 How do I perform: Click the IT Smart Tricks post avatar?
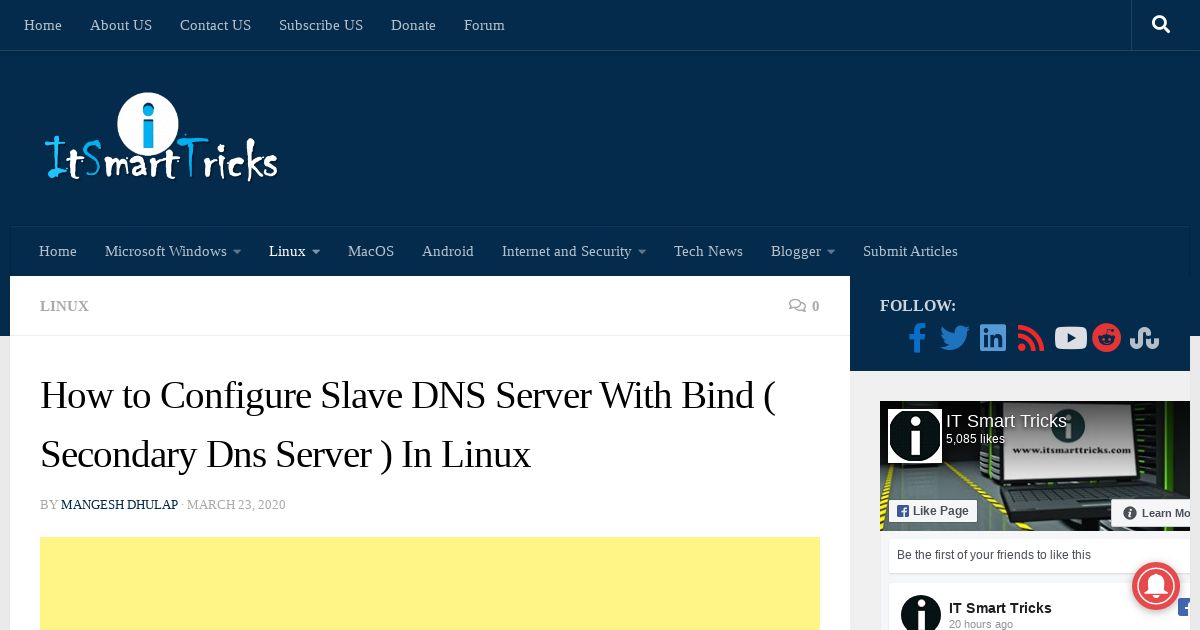pyautogui.click(x=921, y=612)
